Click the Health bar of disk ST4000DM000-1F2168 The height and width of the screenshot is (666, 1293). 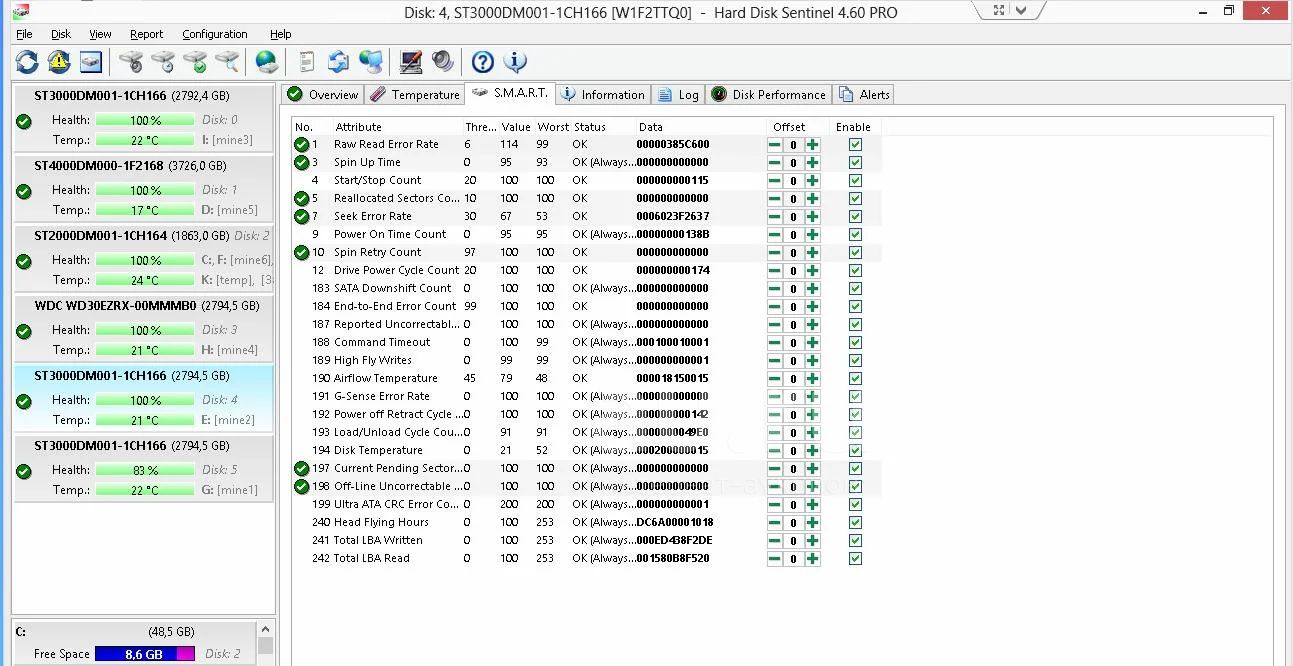click(x=145, y=191)
